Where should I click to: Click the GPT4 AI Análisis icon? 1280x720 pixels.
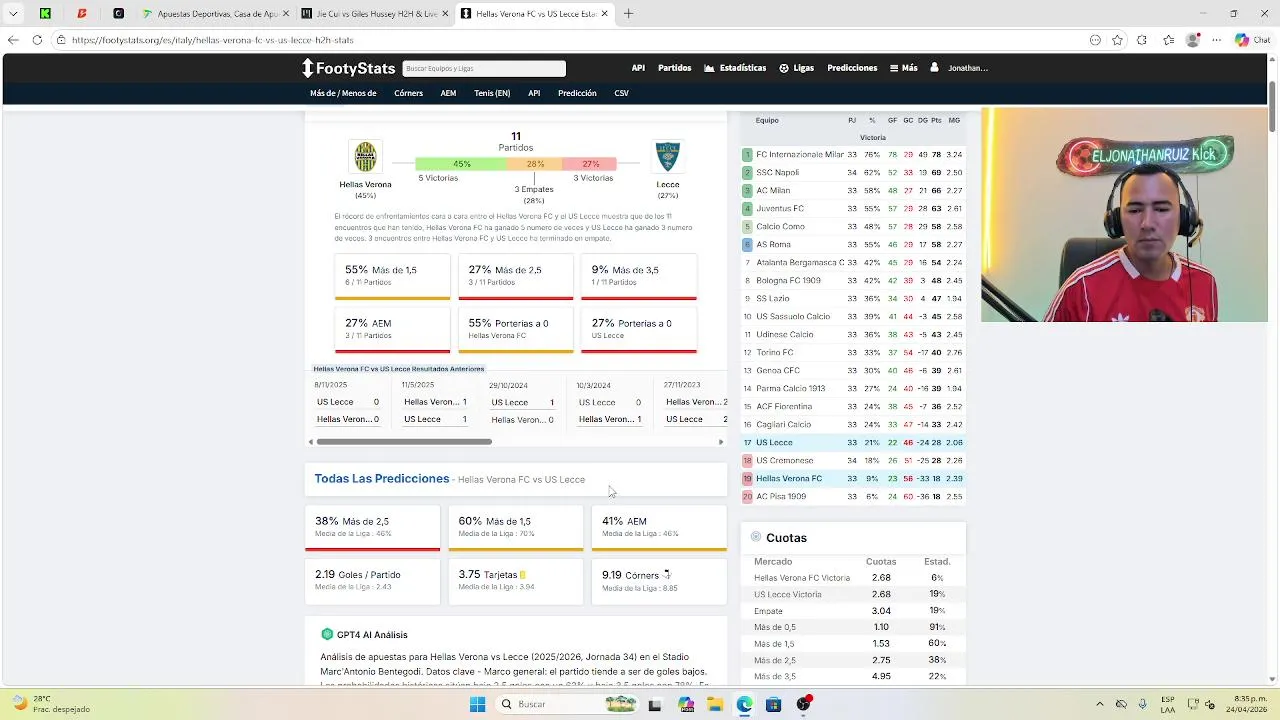(327, 635)
